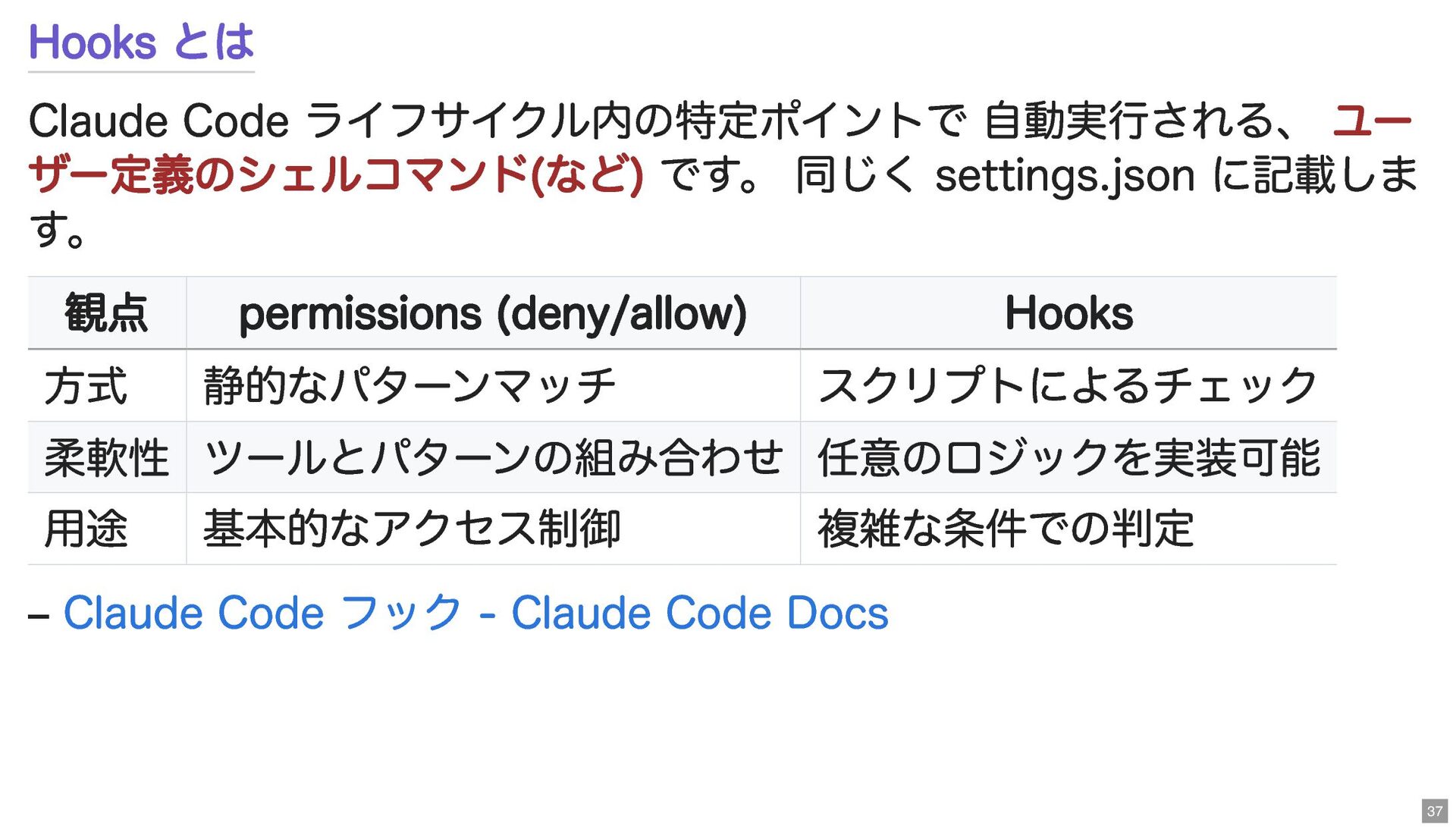Click the 任意のロジックを実装可能 cell
Image resolution: width=1456 pixels, height=832 pixels.
1068,457
